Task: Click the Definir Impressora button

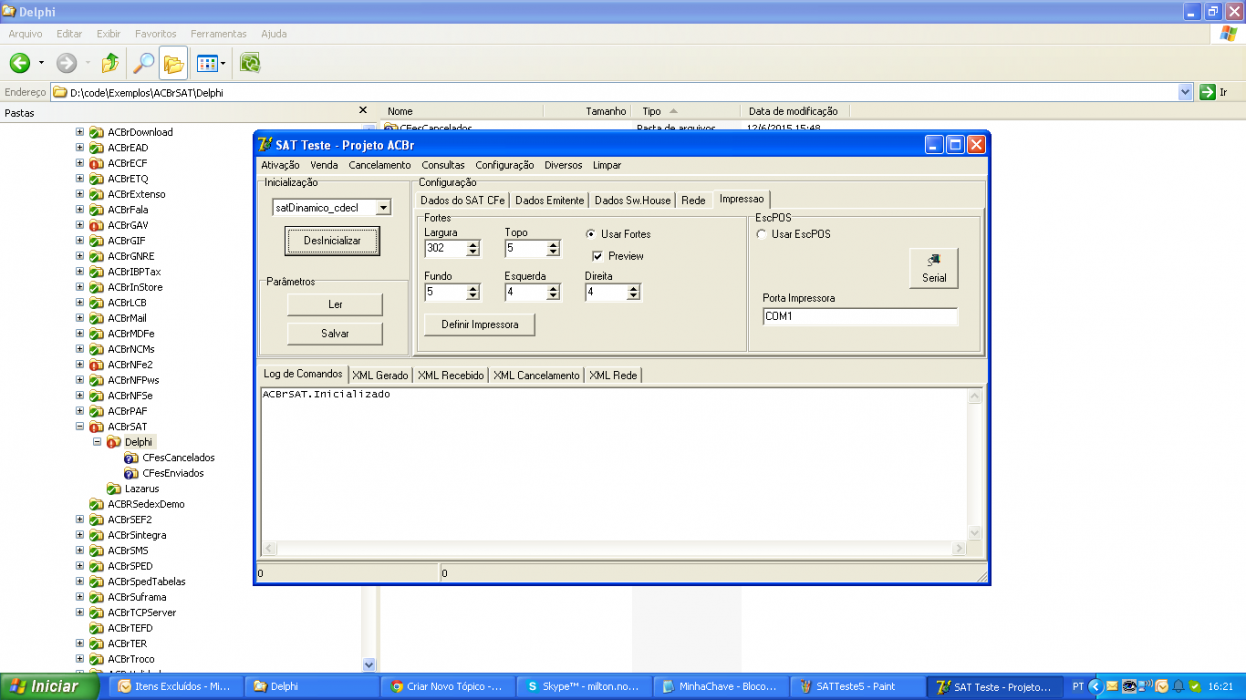Action: 480,325
